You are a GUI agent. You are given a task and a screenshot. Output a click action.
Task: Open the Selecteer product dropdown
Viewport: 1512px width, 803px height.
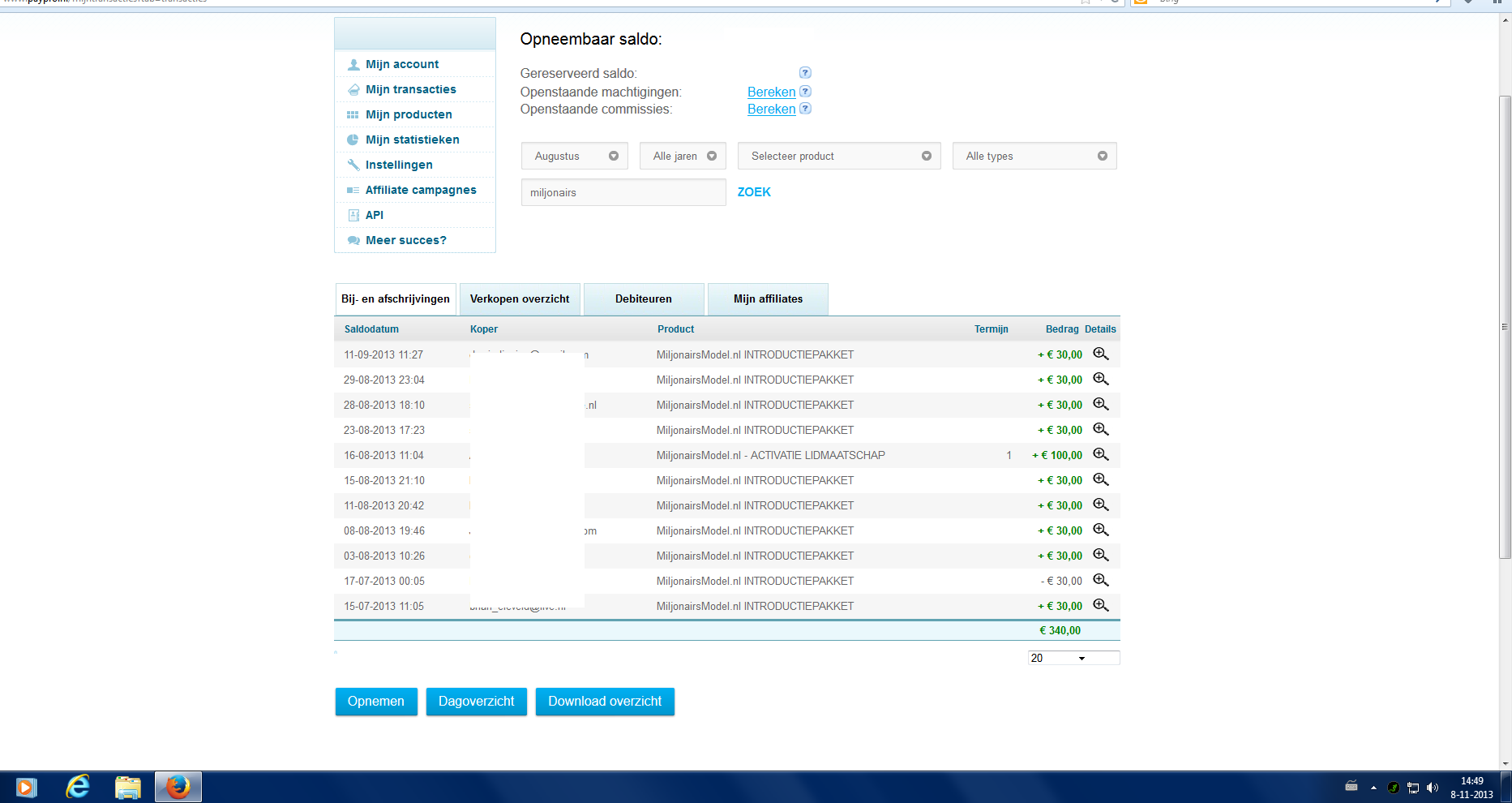coord(839,156)
